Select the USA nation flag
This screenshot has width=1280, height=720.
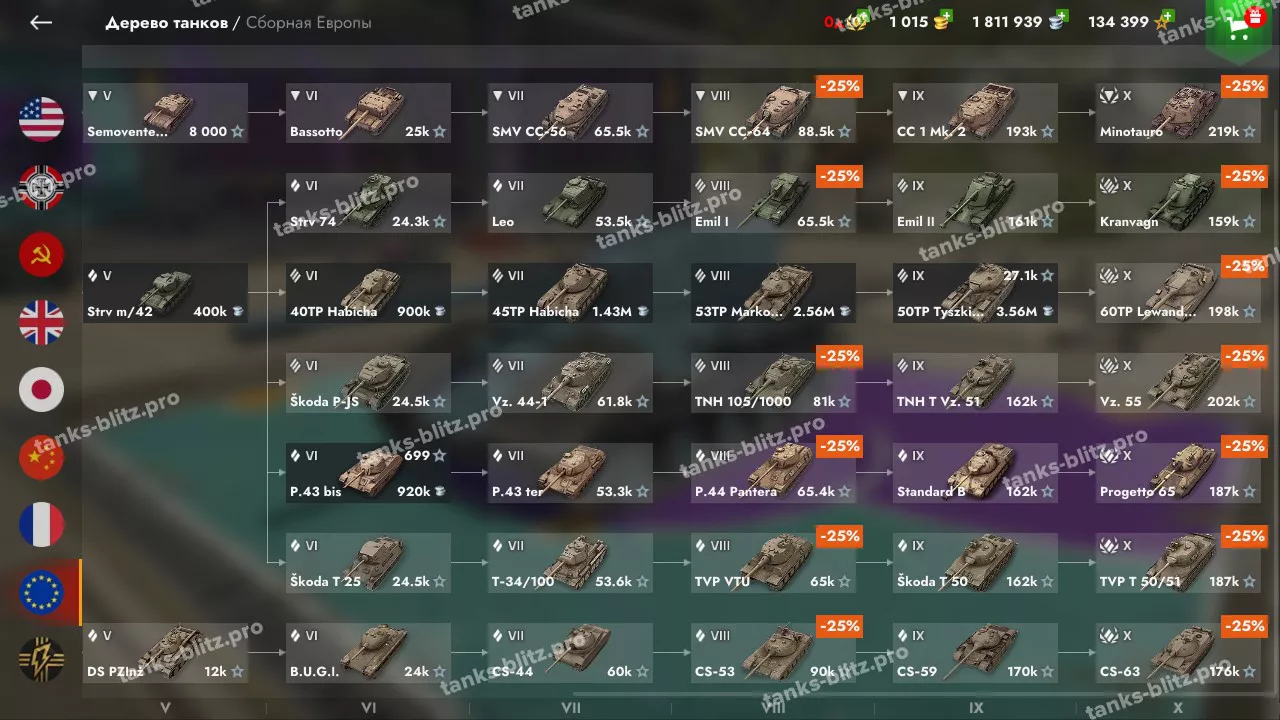click(41, 119)
